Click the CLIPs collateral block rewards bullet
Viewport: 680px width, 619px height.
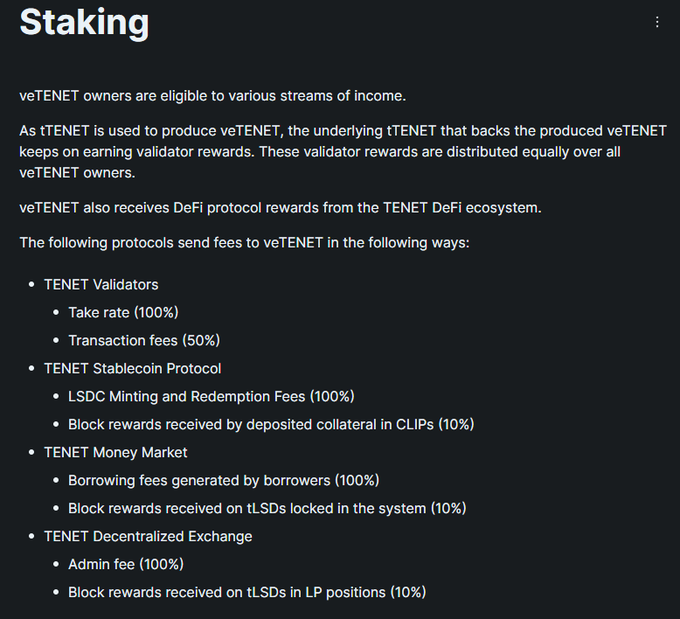(x=271, y=425)
